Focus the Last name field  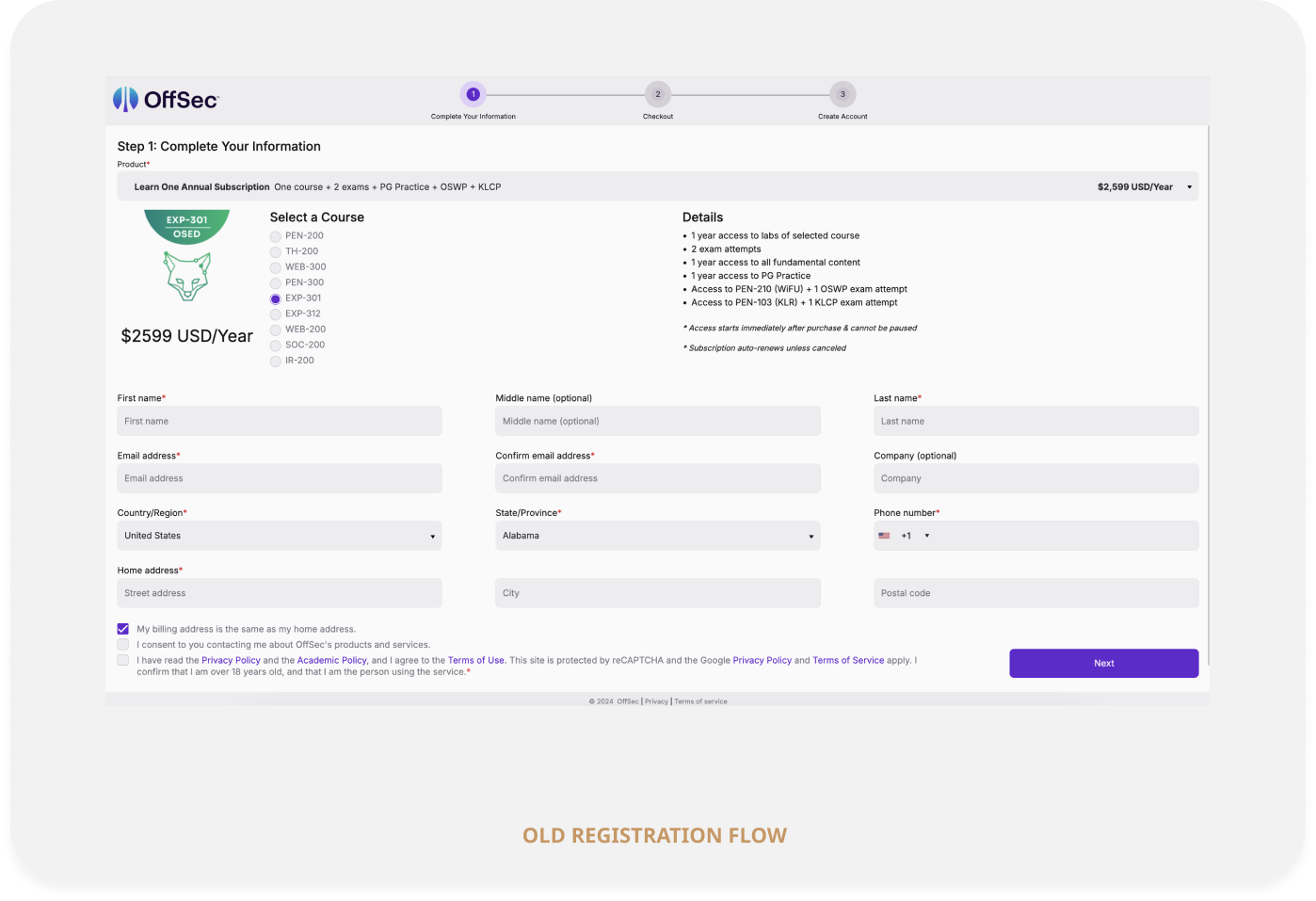(x=1036, y=421)
